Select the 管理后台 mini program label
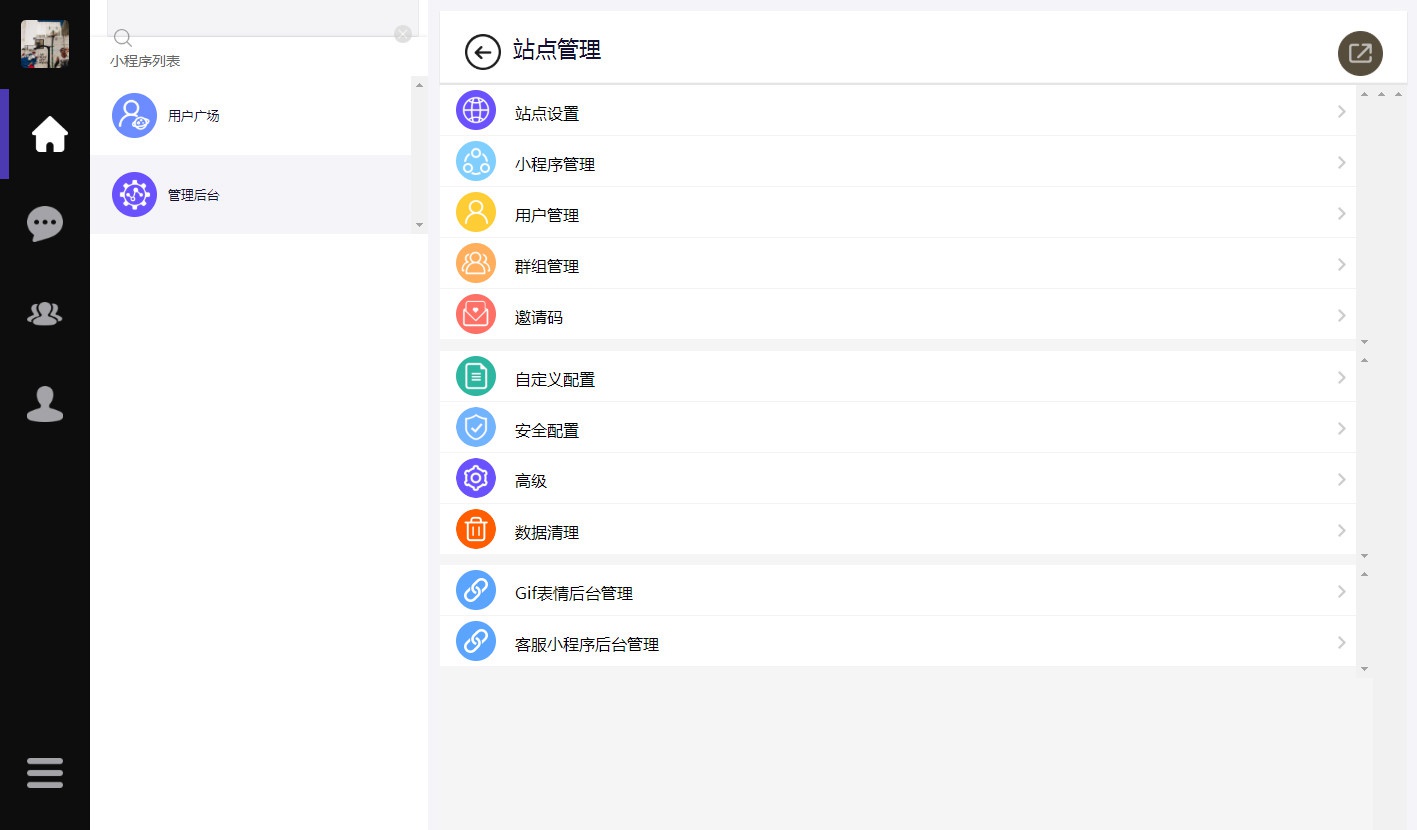This screenshot has width=1417, height=830. pyautogui.click(x=194, y=196)
